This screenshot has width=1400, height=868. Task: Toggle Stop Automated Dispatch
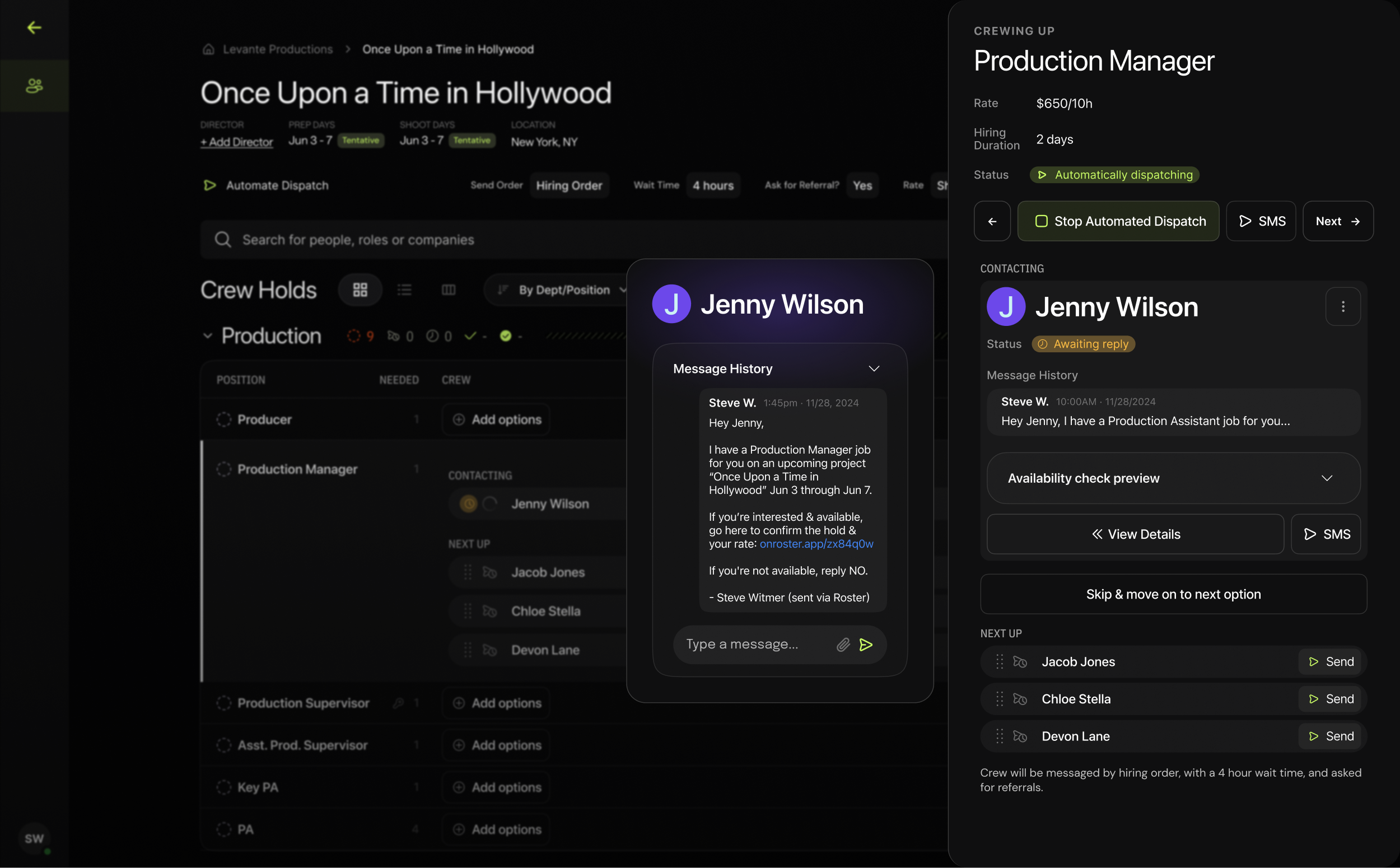(x=1118, y=221)
